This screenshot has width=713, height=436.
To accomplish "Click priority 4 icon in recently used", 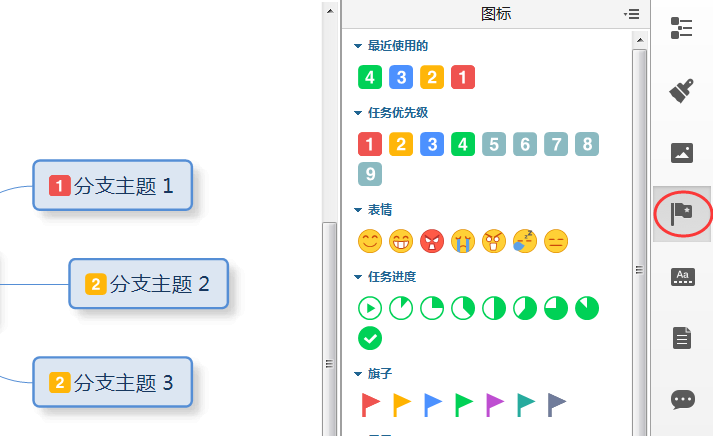I will [370, 77].
